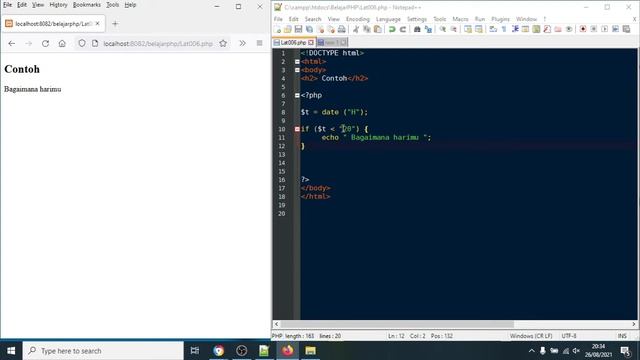This screenshot has width=640, height=360.
Task: Bookmark this page with the star icon
Action: [x=223, y=43]
